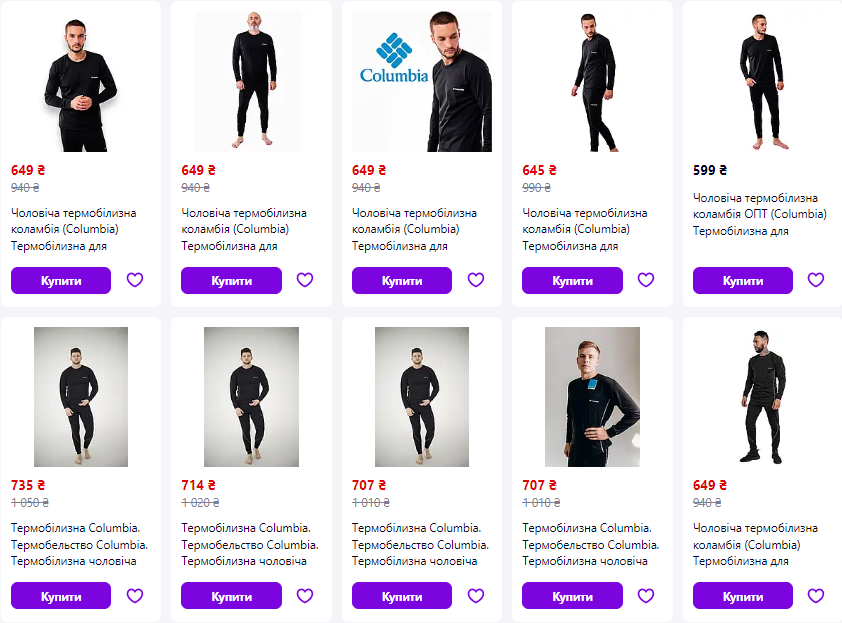Wishlist the product with model wearing sneakers
This screenshot has width=842, height=623.
[816, 596]
